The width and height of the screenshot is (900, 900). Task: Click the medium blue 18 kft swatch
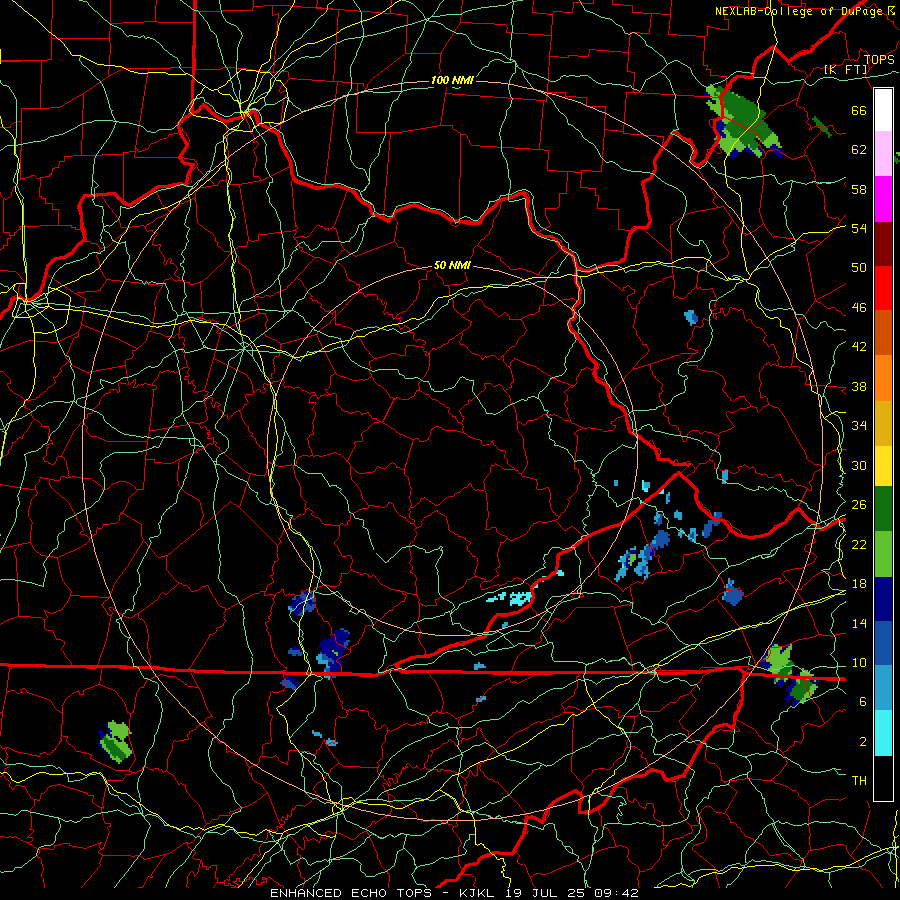(883, 643)
